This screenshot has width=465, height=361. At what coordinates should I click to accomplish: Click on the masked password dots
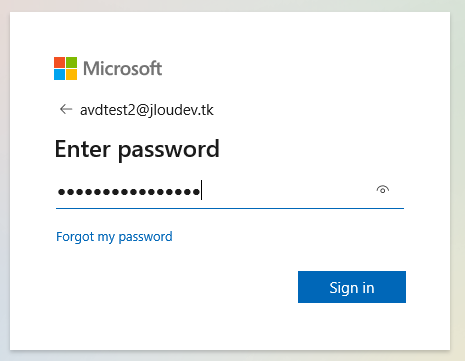[129, 192]
